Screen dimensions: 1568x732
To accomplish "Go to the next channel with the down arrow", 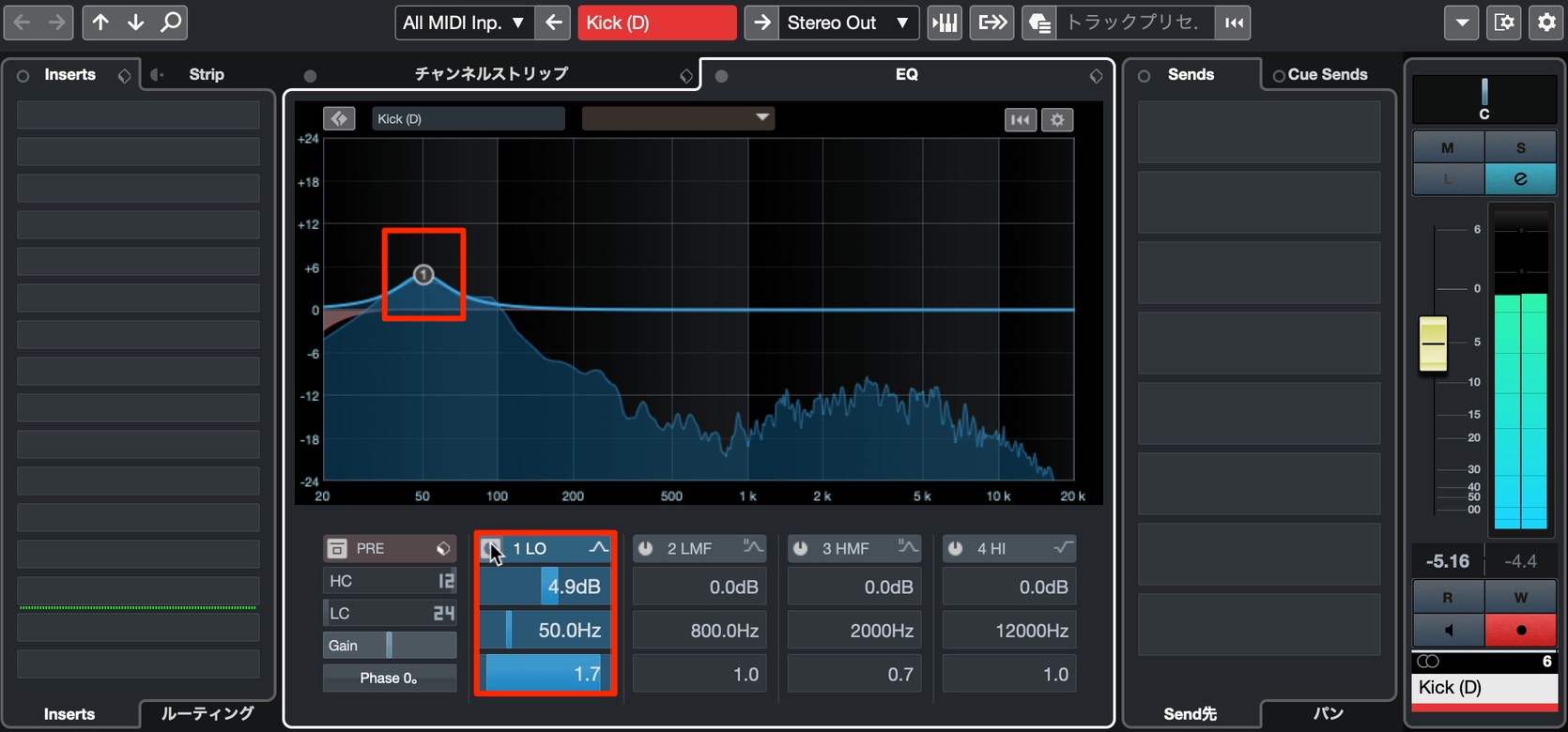I will pyautogui.click(x=135, y=23).
